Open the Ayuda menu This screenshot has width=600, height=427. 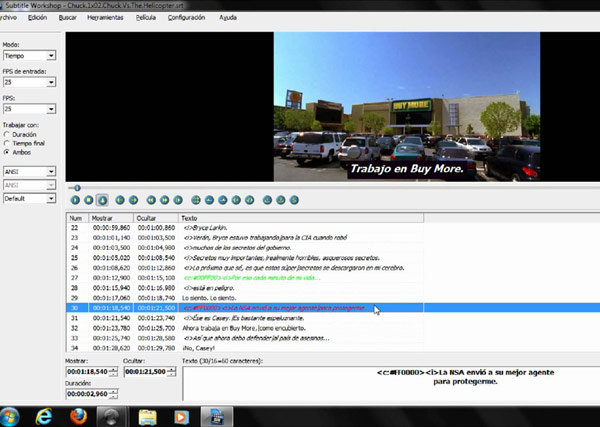point(228,18)
